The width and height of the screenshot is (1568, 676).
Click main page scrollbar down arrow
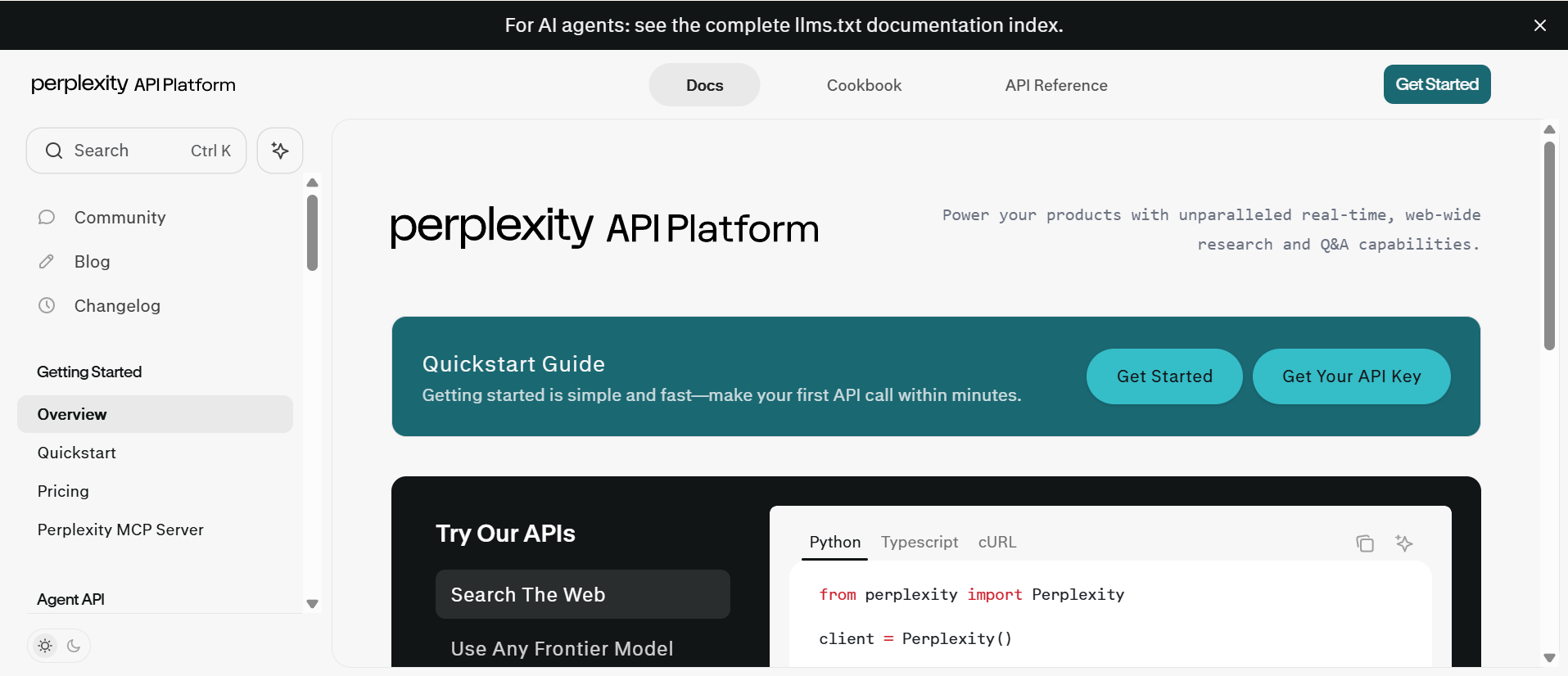coord(1549,658)
